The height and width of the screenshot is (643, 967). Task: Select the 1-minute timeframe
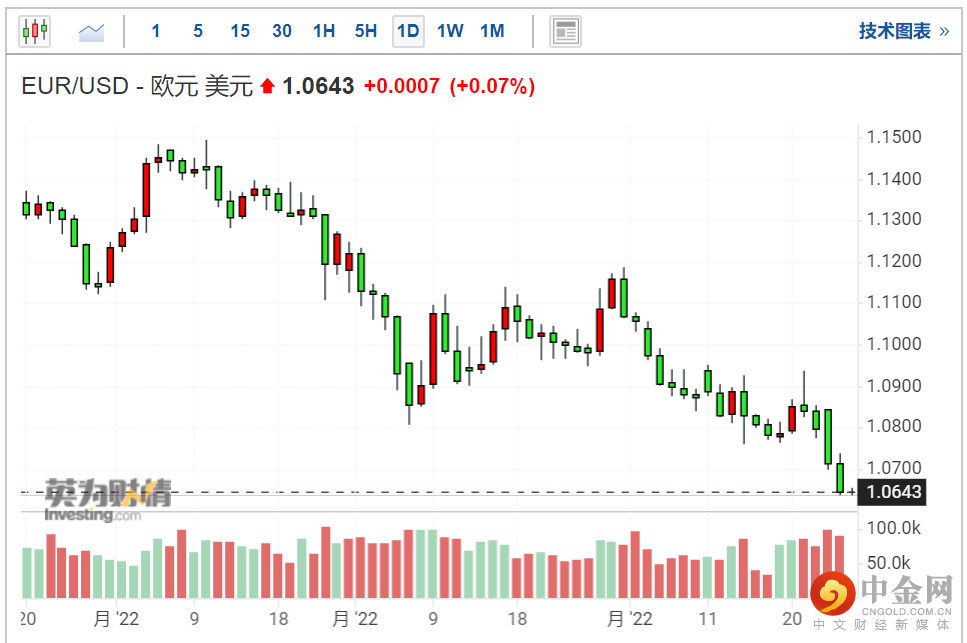coord(155,31)
